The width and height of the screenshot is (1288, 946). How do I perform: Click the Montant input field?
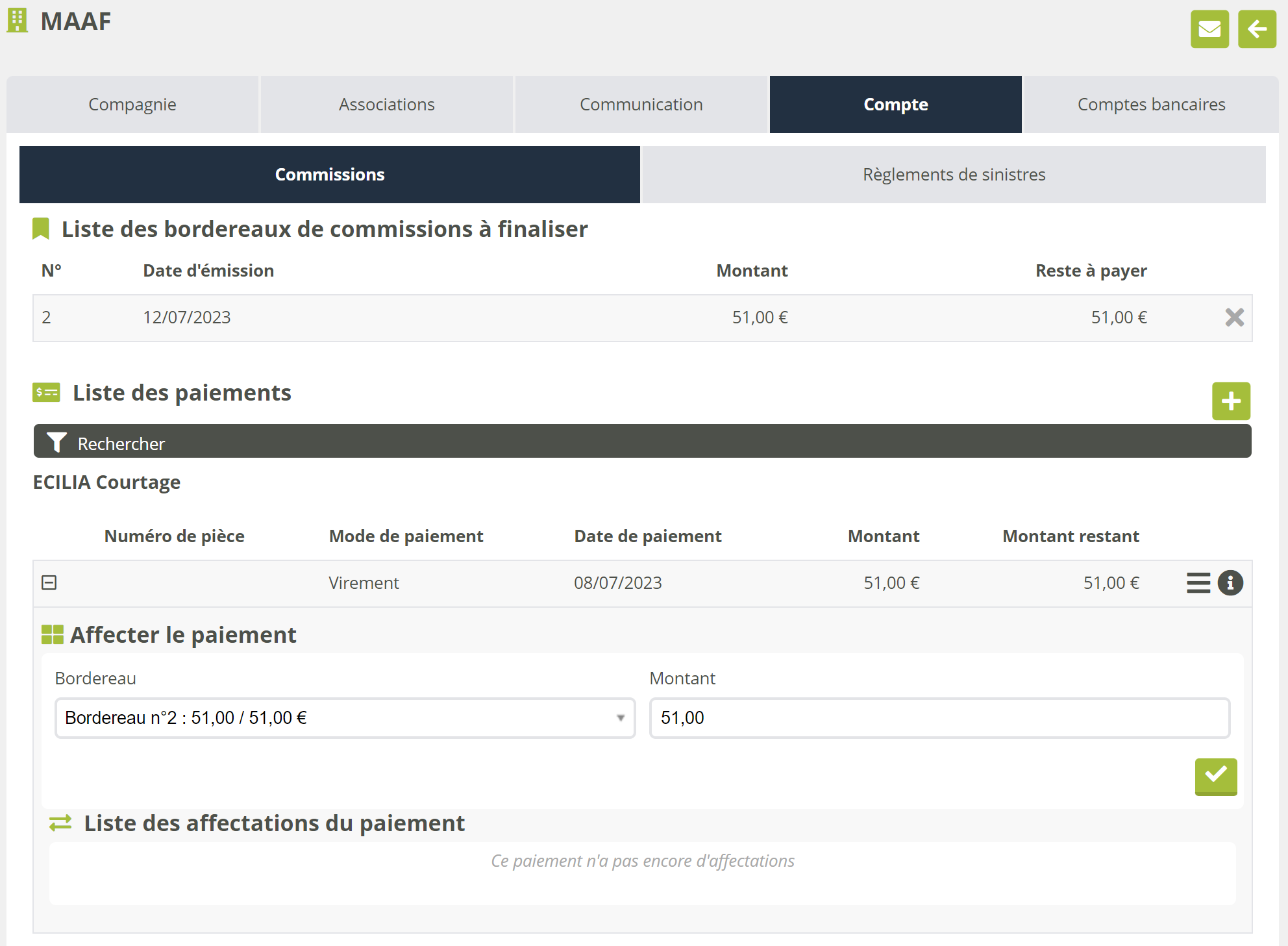click(x=939, y=718)
